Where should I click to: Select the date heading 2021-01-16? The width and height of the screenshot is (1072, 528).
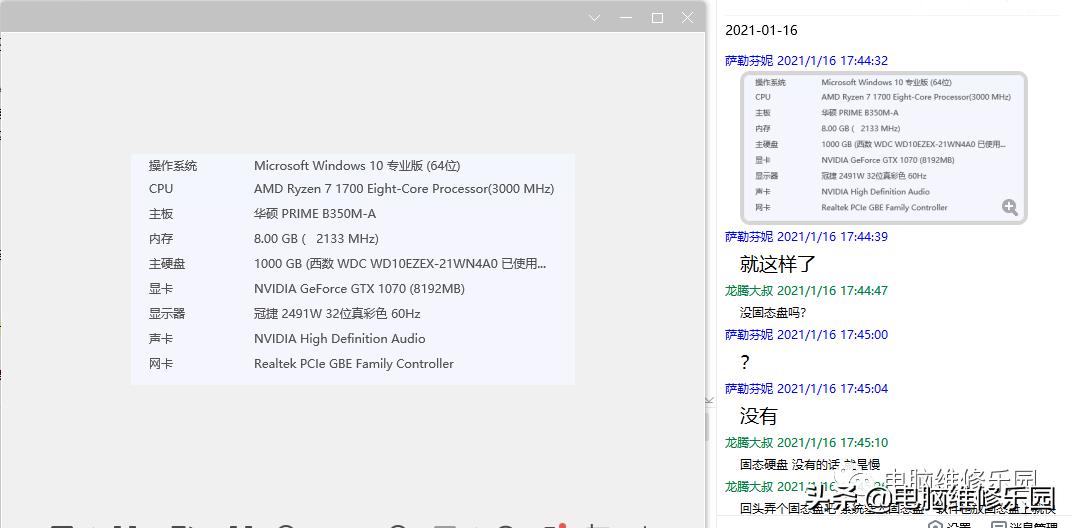(x=761, y=30)
